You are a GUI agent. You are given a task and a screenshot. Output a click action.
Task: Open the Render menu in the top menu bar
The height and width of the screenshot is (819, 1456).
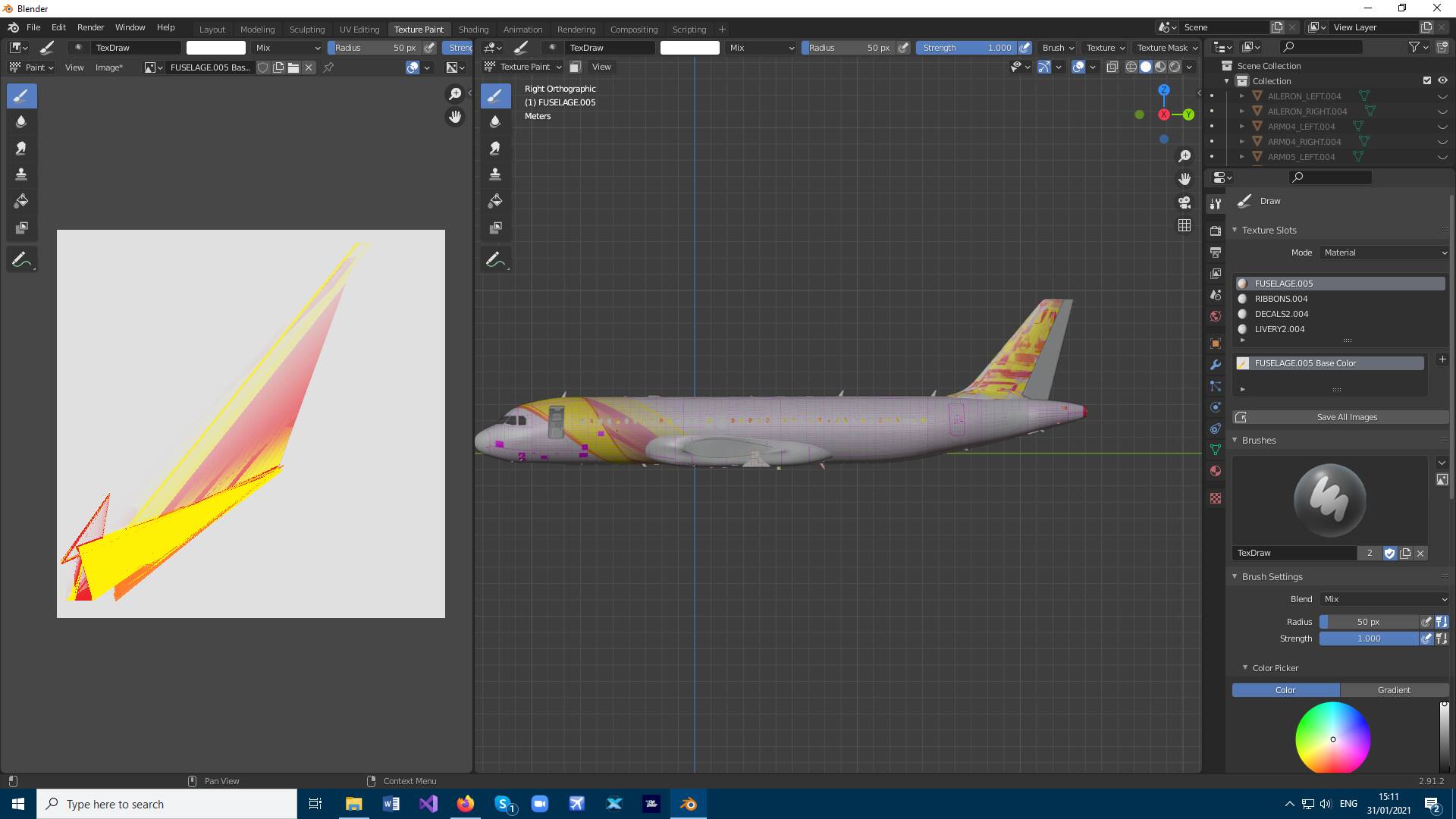pyautogui.click(x=90, y=27)
